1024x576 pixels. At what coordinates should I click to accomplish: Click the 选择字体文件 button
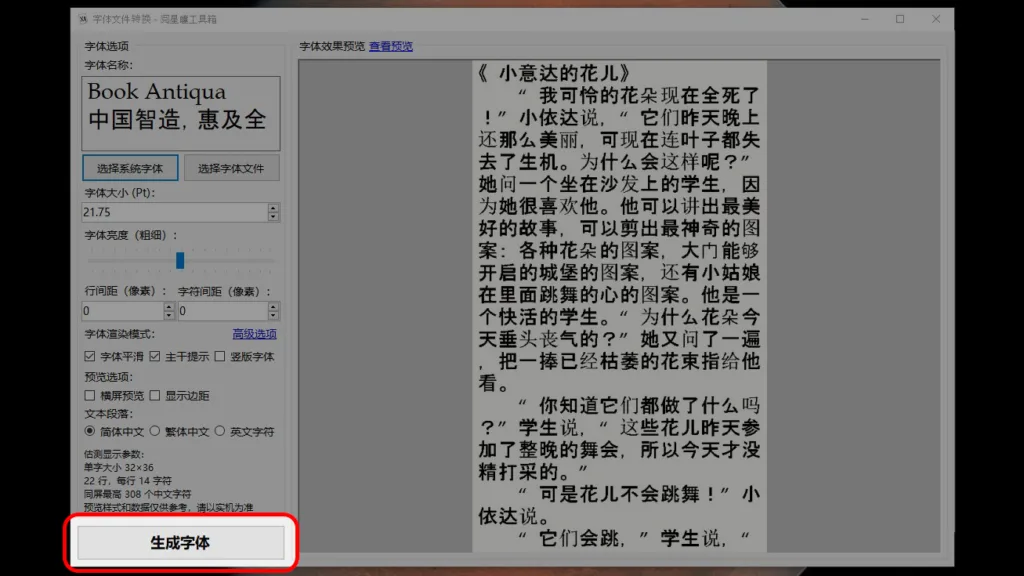230,168
